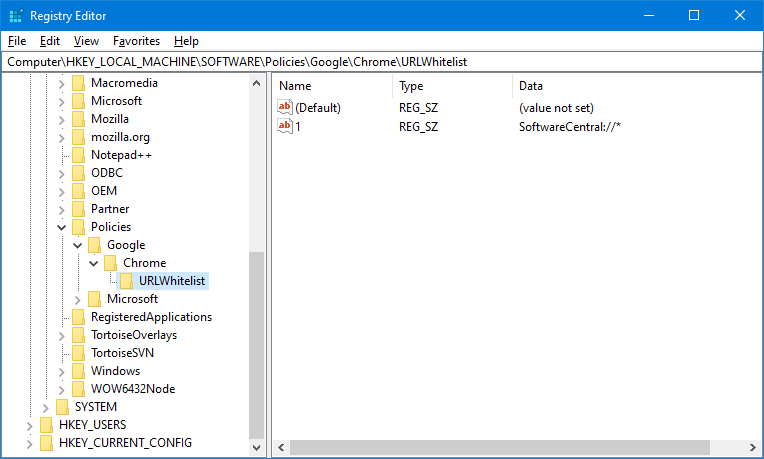Click the HKEY_USERS hive folder icon
Screen dimensions: 764x459
47,425
